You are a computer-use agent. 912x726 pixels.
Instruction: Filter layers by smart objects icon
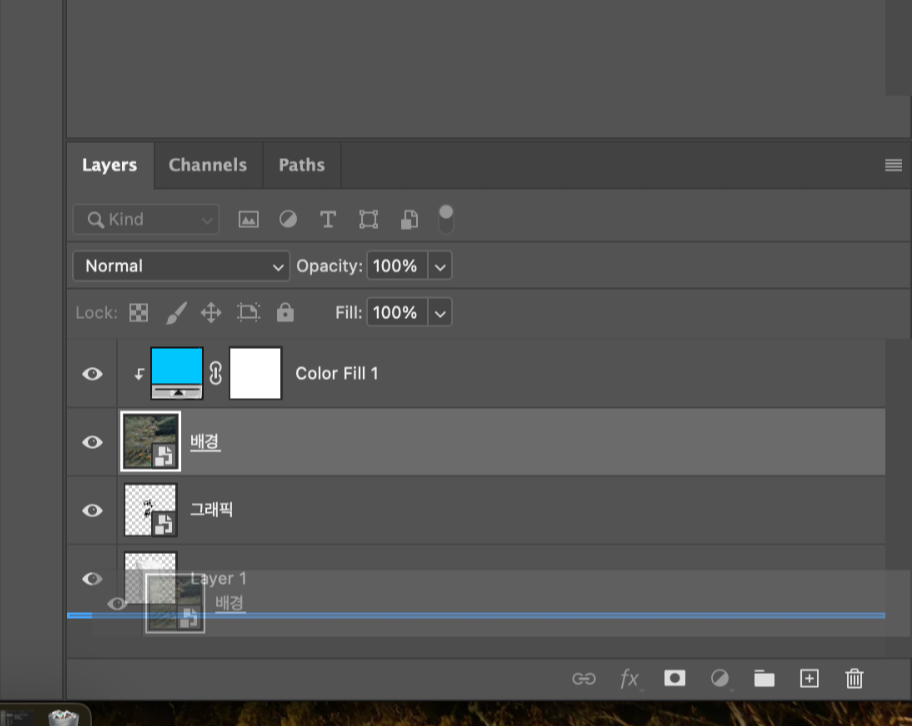(409, 219)
